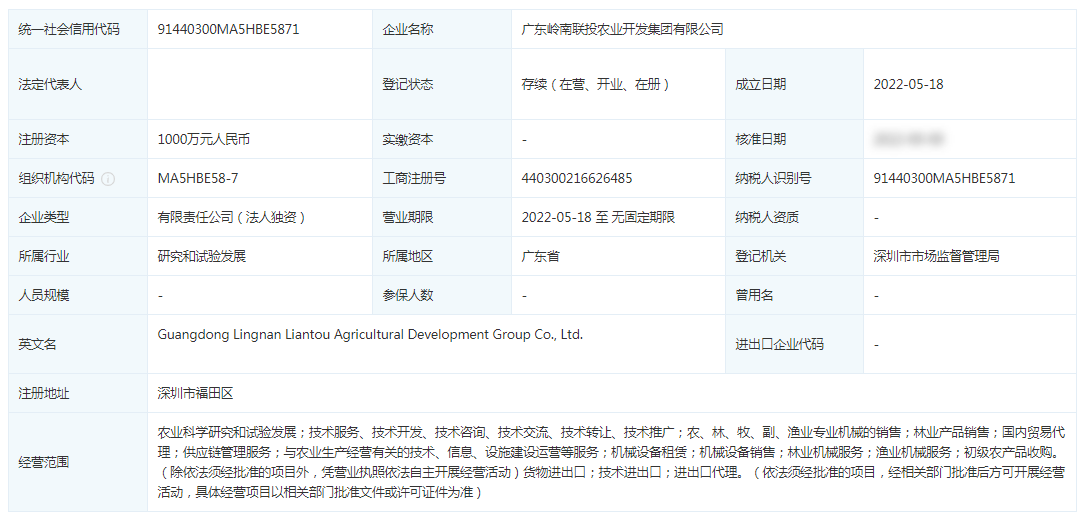
Task: Click business scope paragraph starting 农业科学研究和试验发展
Action: point(611,462)
